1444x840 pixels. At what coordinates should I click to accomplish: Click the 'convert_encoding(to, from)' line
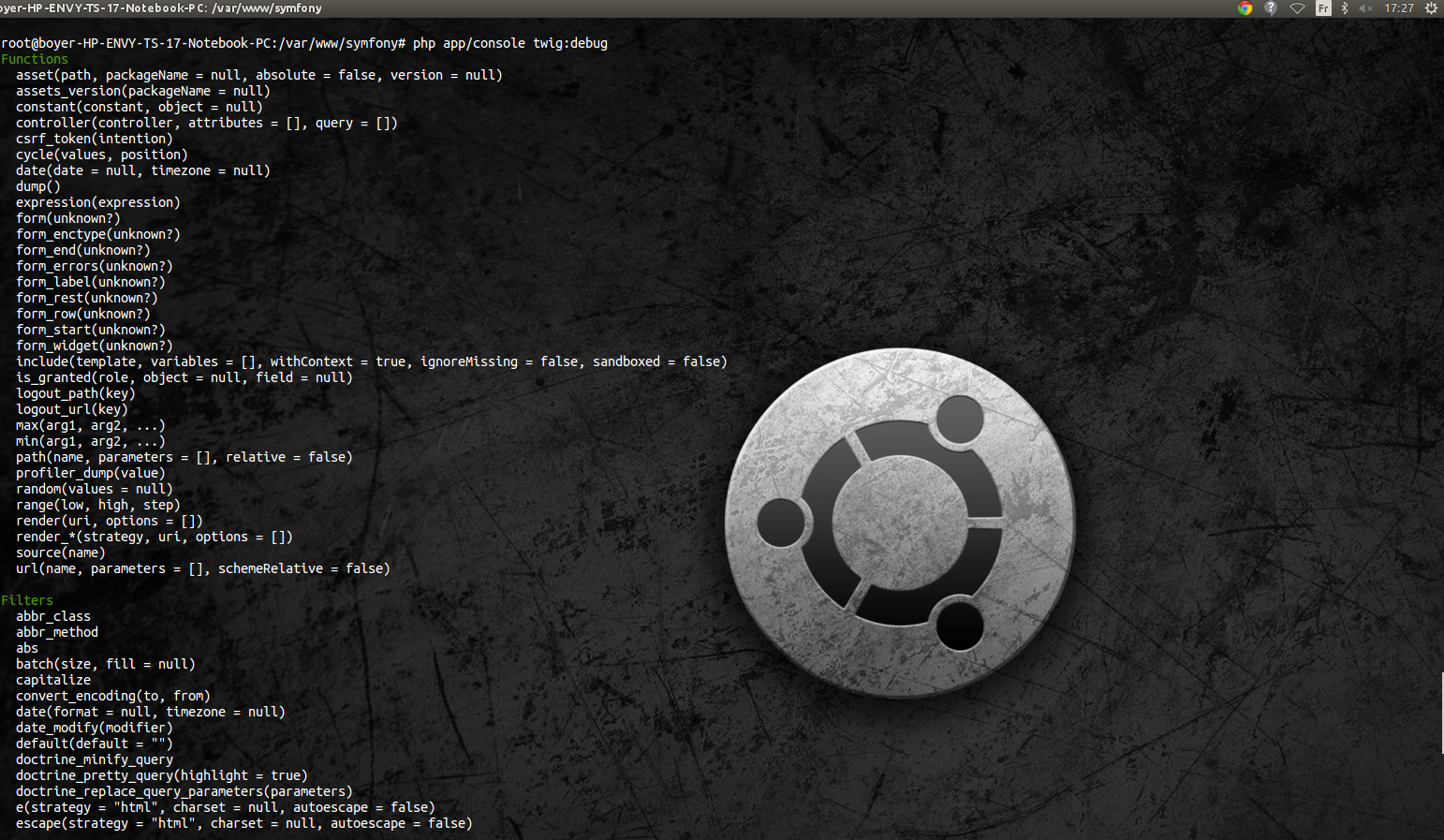(113, 696)
